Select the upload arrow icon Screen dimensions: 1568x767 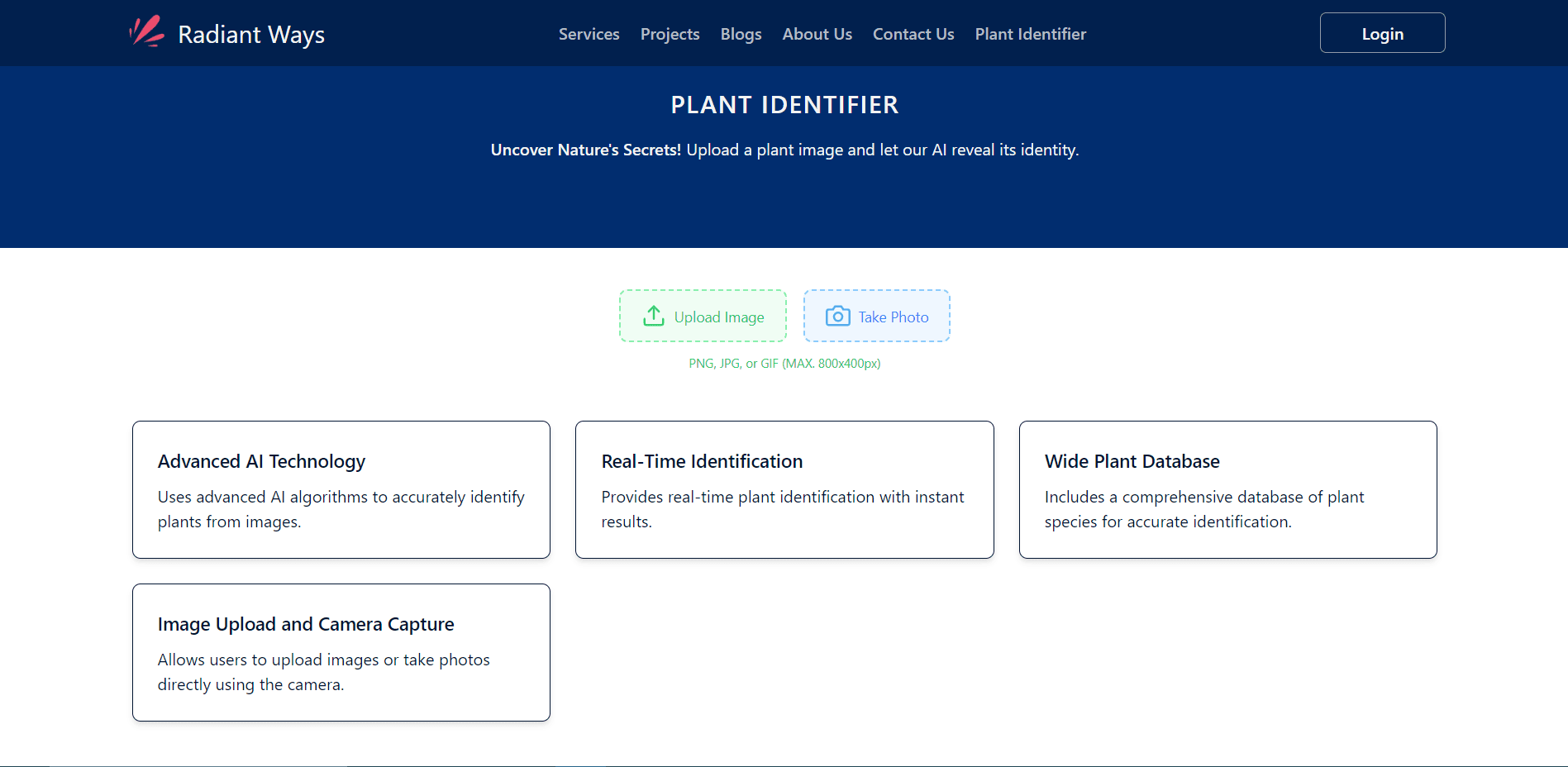click(x=653, y=316)
